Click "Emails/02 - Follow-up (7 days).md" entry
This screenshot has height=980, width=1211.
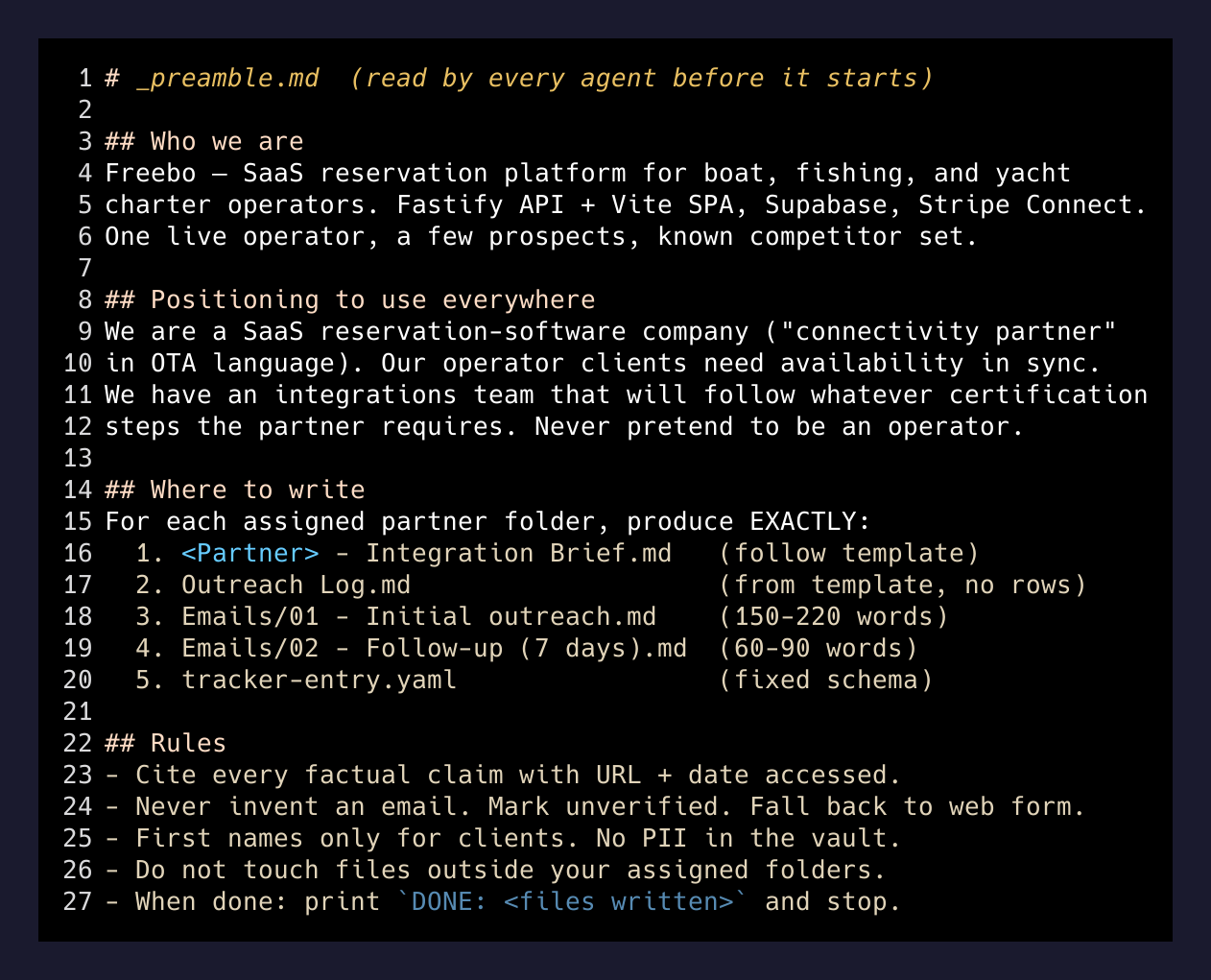tap(435, 648)
